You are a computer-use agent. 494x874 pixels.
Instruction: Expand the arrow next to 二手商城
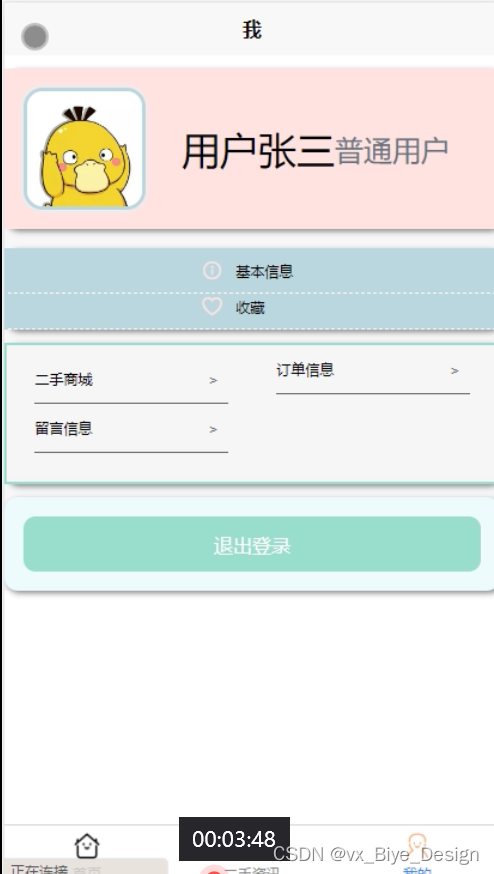tap(213, 381)
